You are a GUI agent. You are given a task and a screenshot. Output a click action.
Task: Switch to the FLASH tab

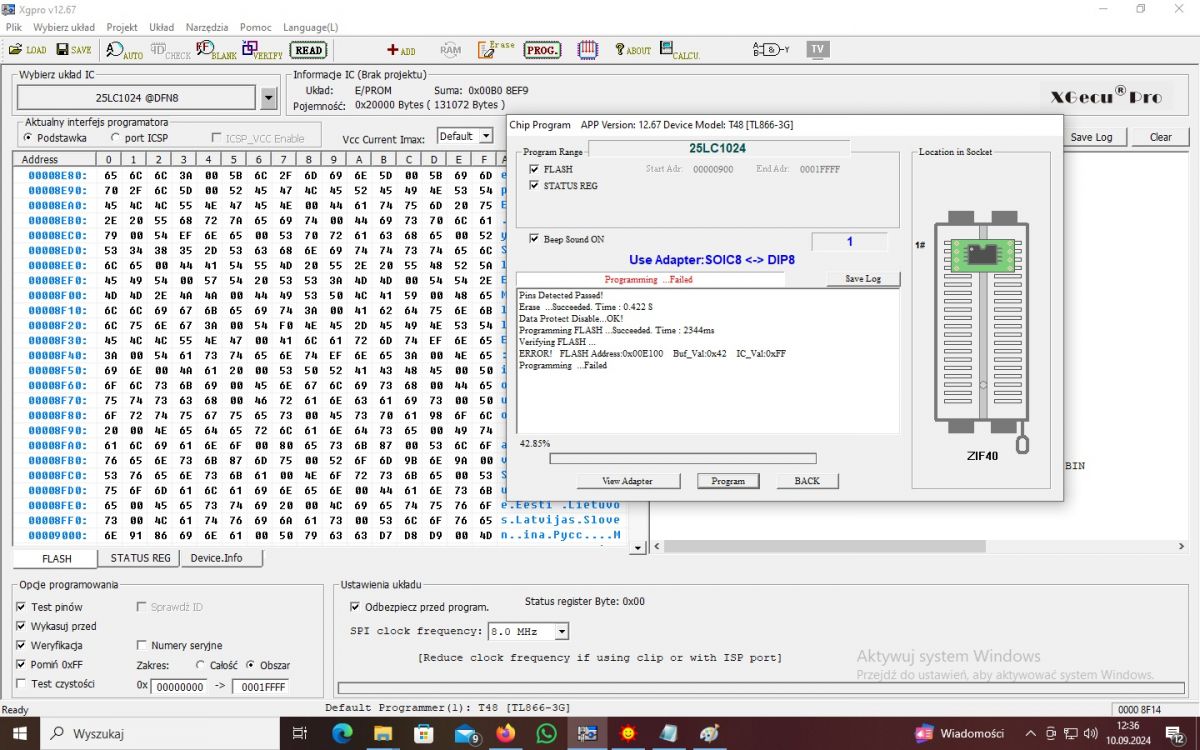click(56, 559)
